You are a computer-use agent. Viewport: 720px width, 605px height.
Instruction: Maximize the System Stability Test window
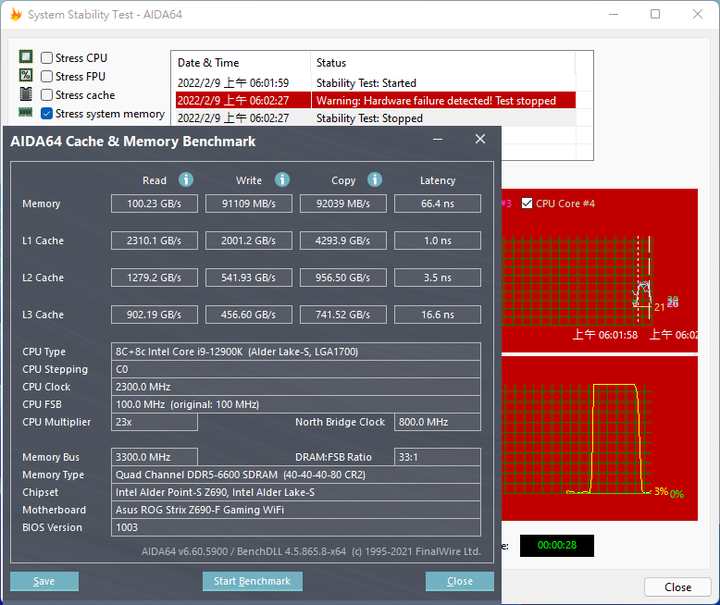pyautogui.click(x=655, y=14)
